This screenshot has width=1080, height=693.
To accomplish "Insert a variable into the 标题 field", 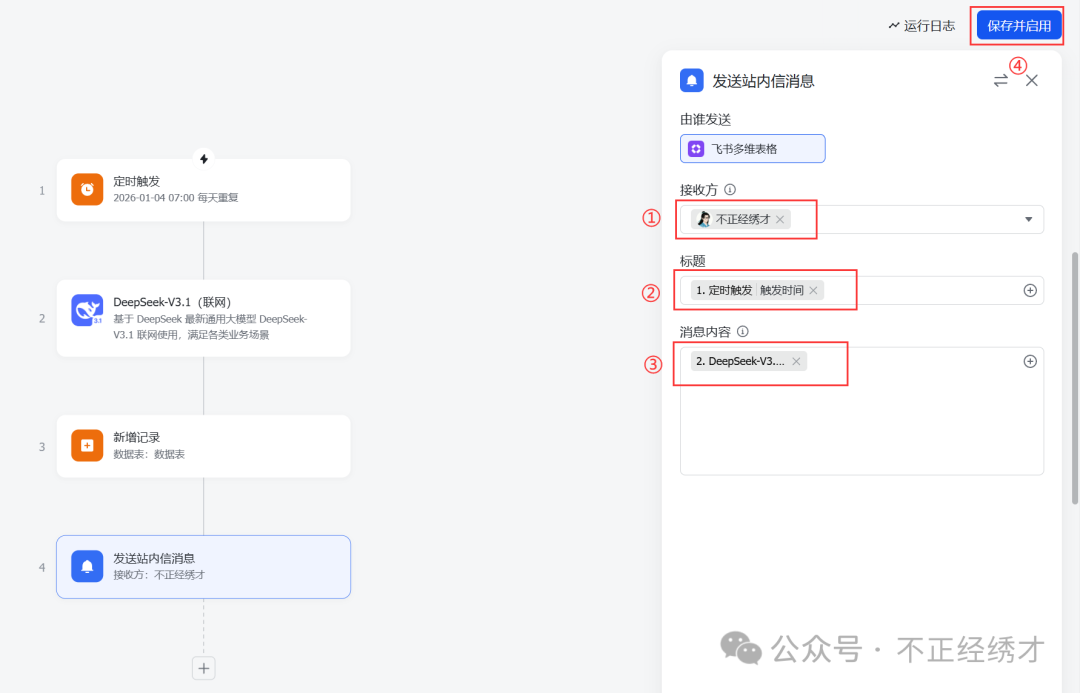I will (x=1030, y=291).
